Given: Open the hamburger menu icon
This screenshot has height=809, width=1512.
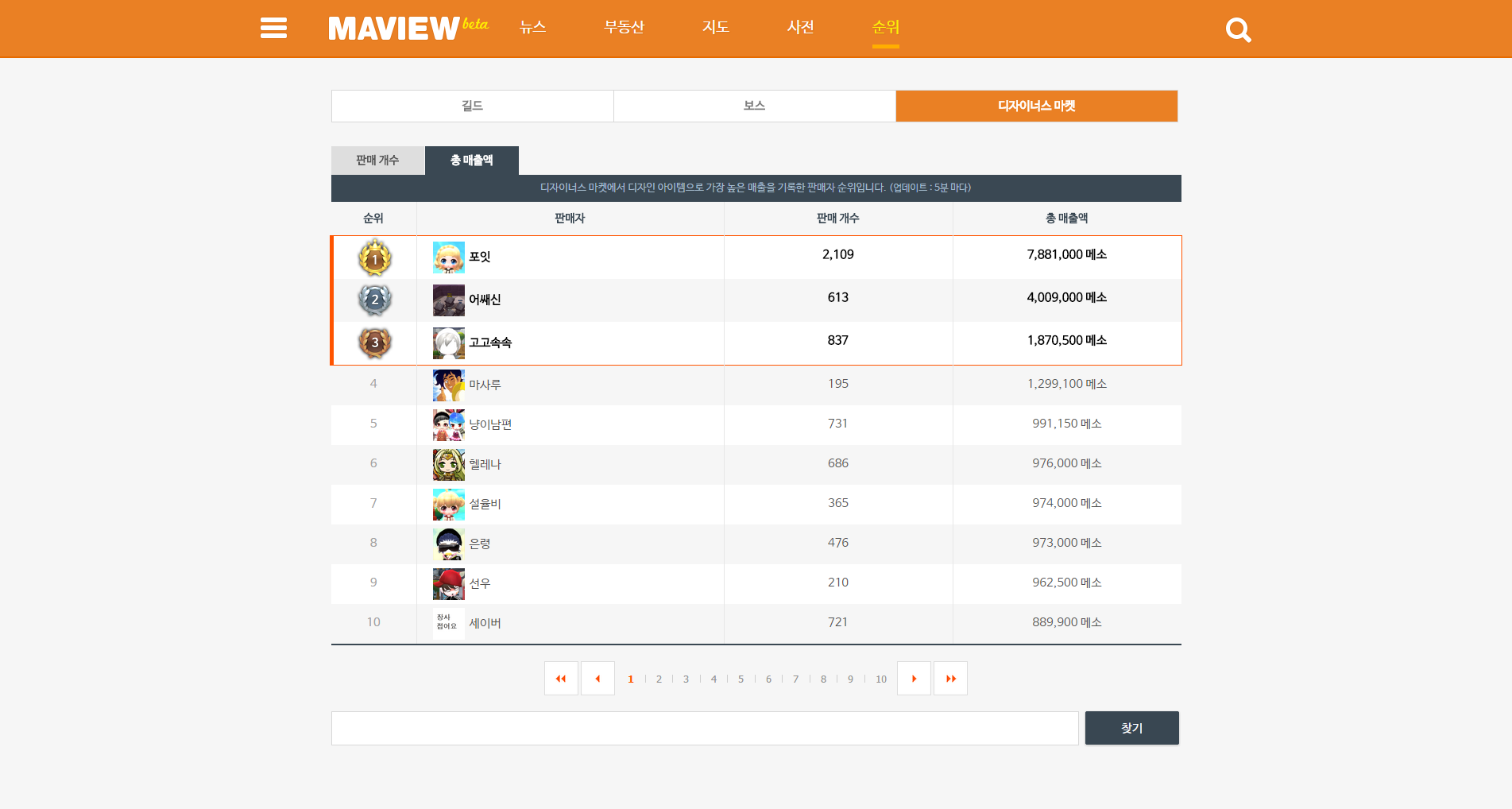Looking at the screenshot, I should click(x=273, y=29).
